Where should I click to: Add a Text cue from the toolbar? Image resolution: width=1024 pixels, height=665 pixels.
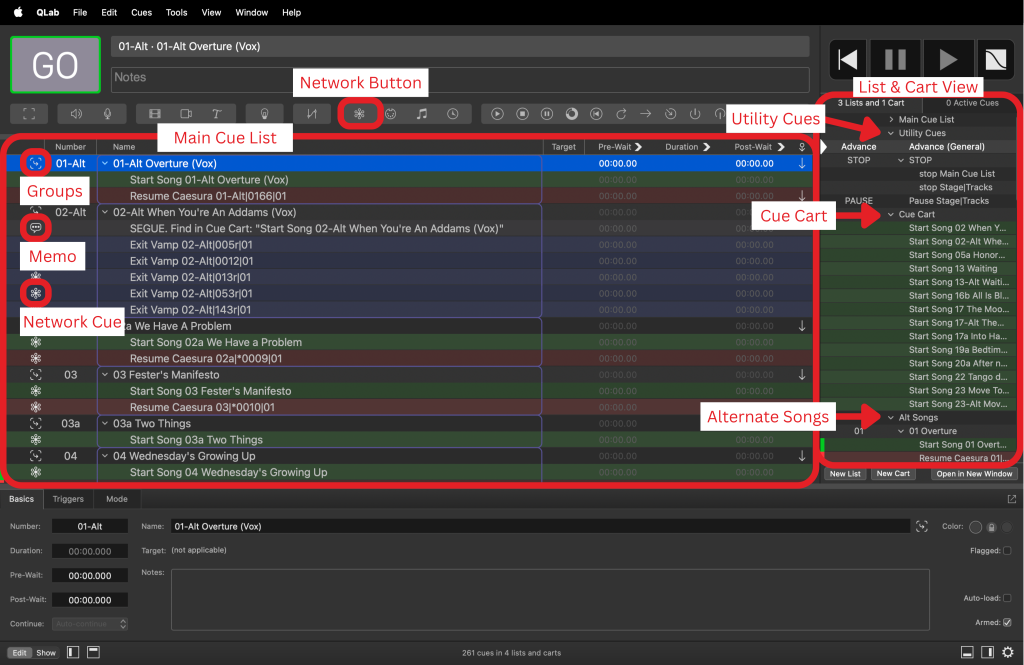click(x=217, y=114)
